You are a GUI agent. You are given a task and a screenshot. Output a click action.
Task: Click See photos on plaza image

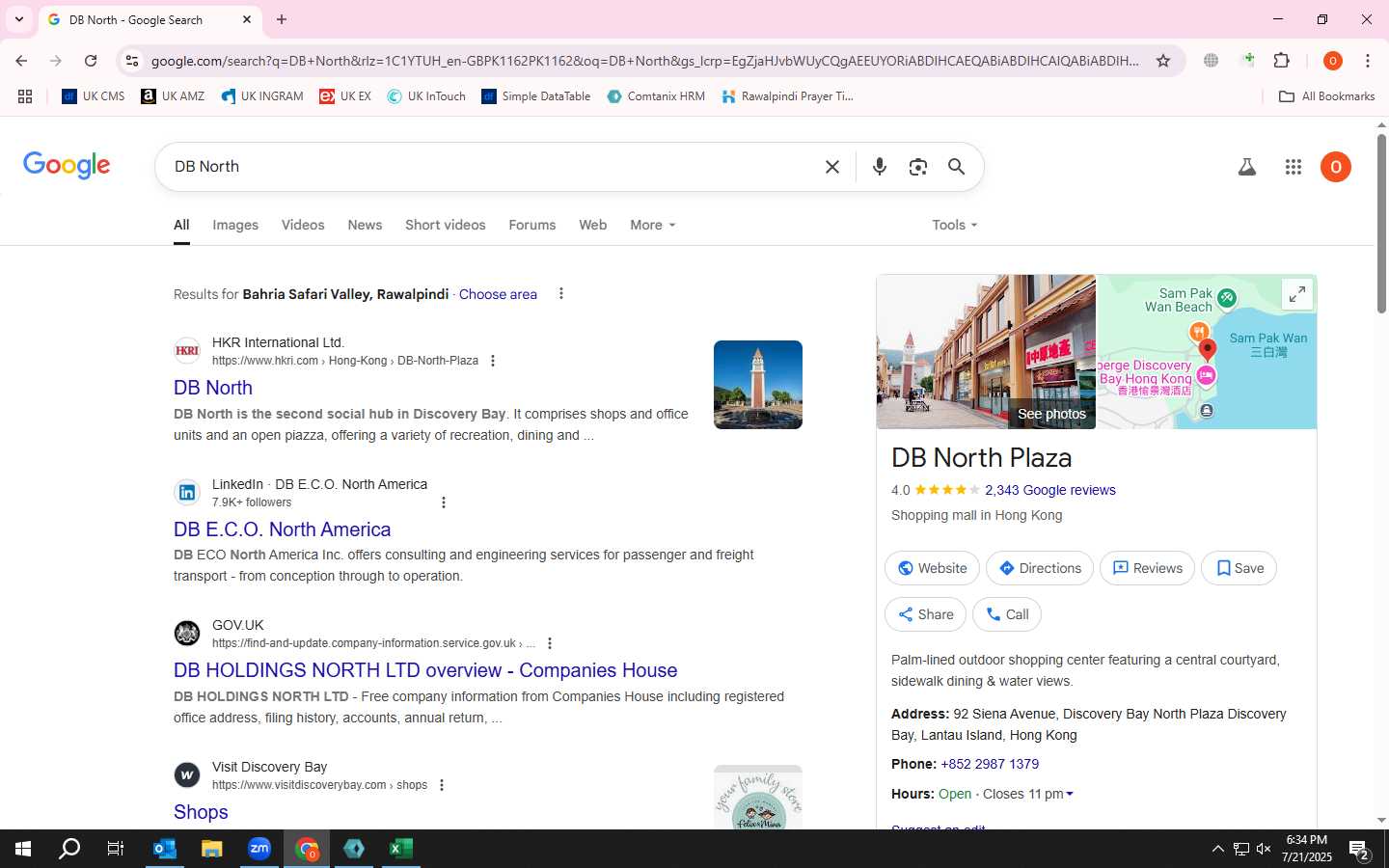tap(1051, 414)
